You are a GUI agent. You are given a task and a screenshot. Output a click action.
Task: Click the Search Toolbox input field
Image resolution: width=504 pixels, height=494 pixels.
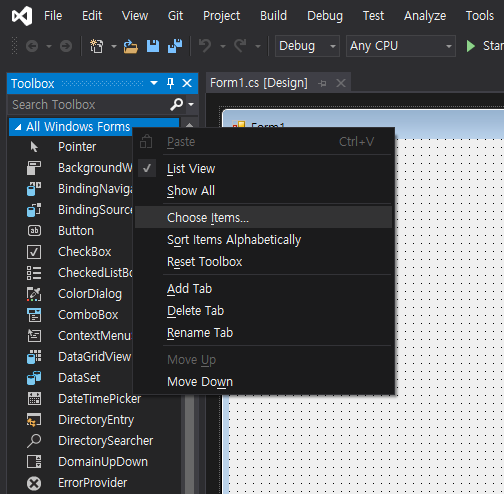click(88, 104)
